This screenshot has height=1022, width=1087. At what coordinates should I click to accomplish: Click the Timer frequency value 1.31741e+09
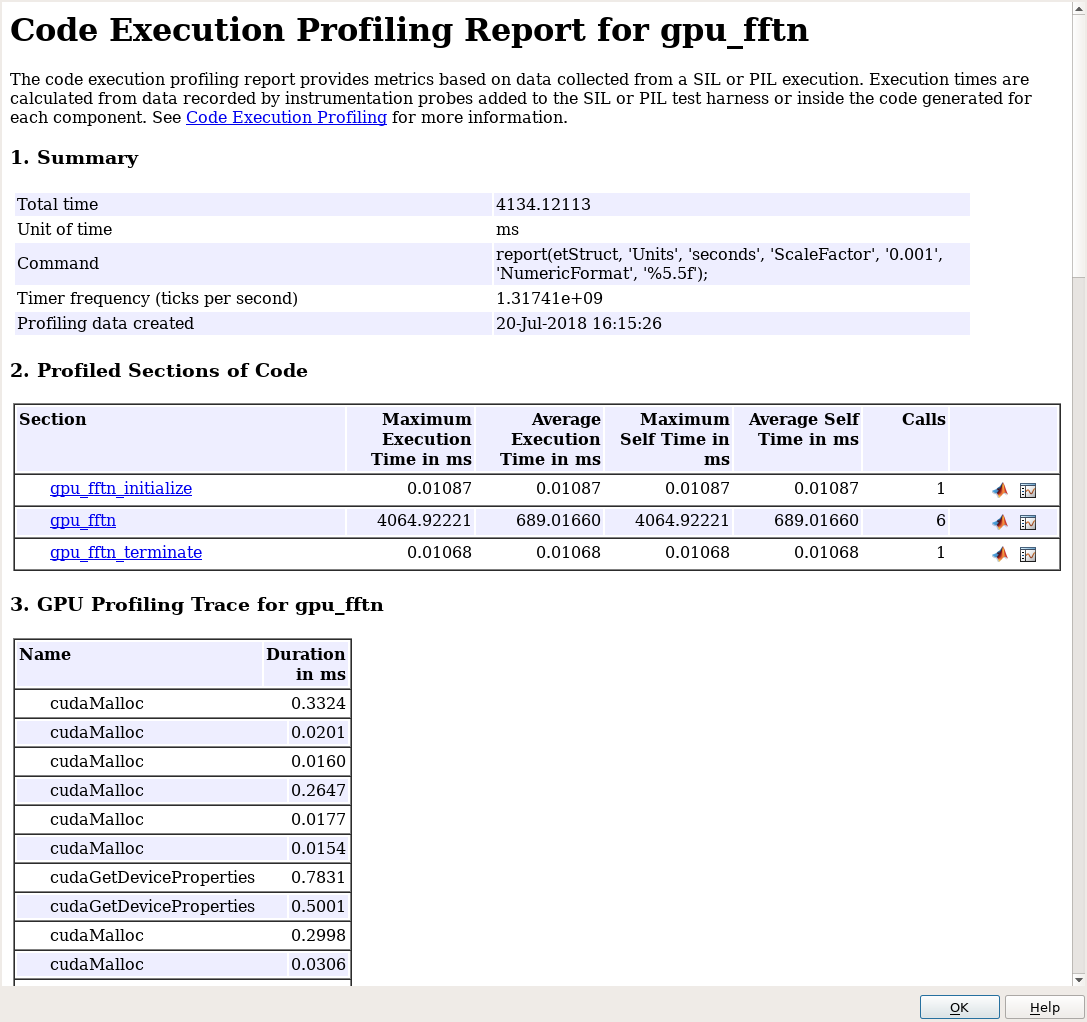(x=549, y=299)
